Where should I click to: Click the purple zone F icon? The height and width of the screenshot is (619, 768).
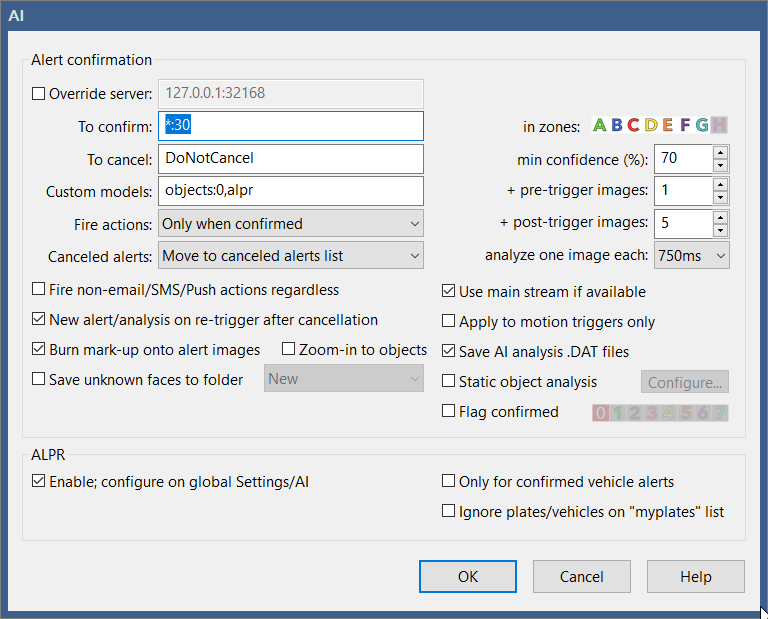tap(685, 126)
